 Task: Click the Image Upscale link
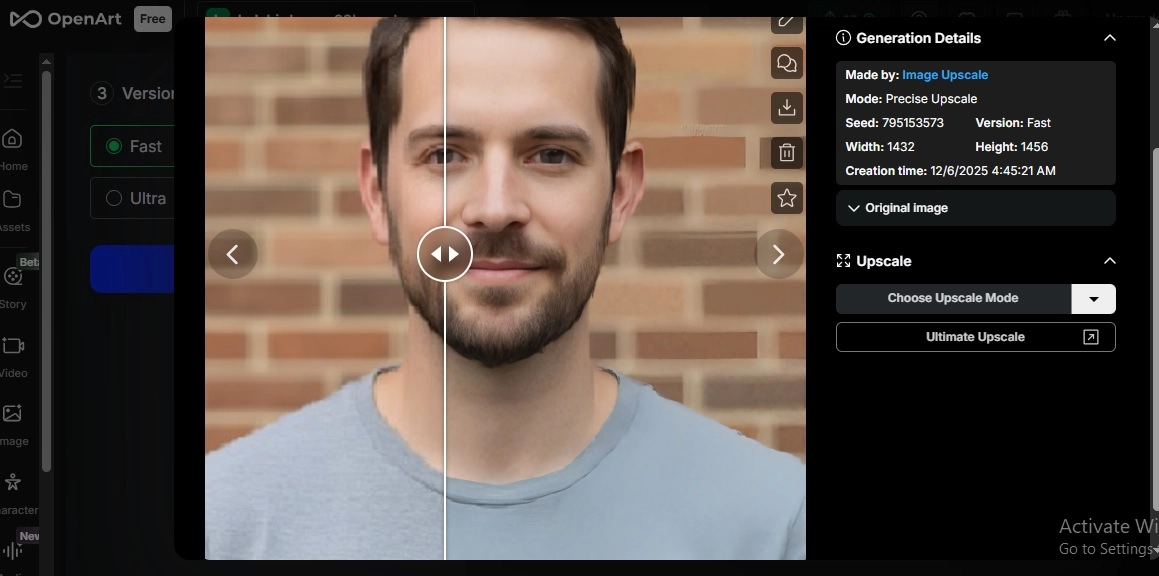point(944,74)
